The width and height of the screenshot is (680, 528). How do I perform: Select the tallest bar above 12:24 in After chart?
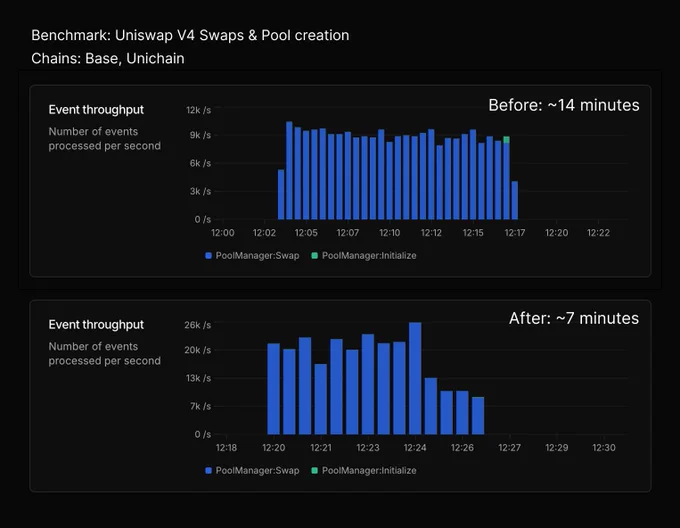click(x=415, y=378)
